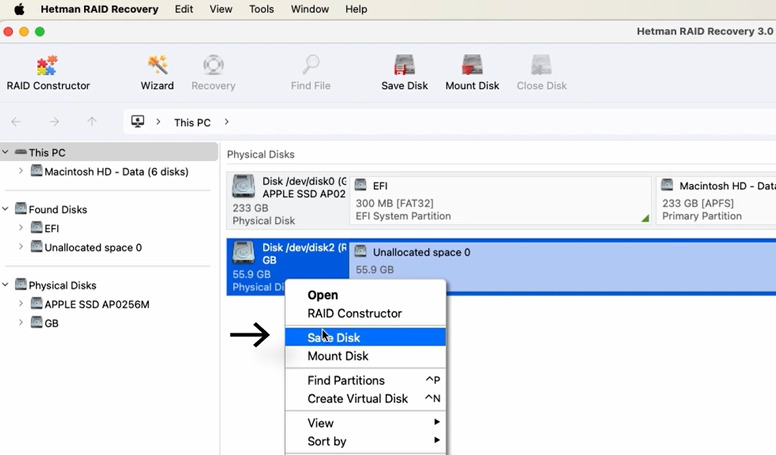Expand the APPLE SSD AP0256M node
776x455 pixels.
(21, 303)
